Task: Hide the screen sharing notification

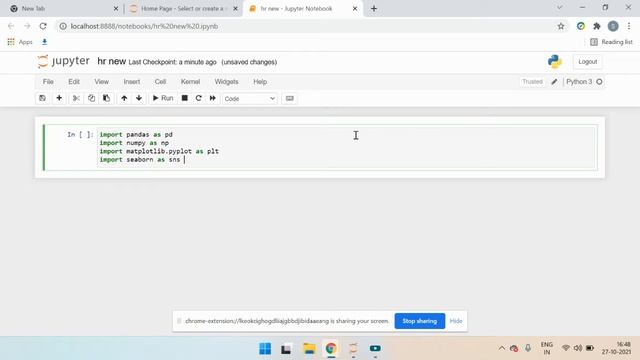Action: 456,321
